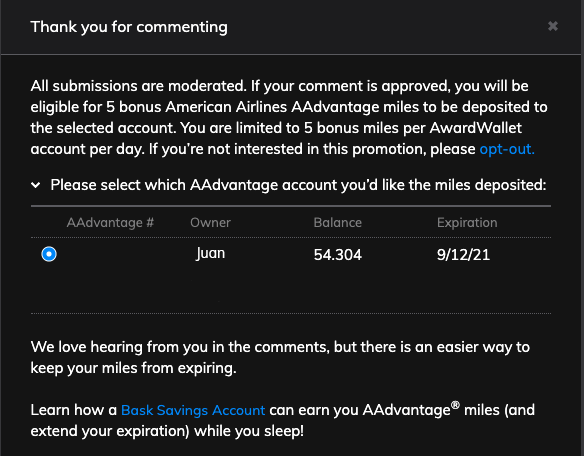Click the 9/12/21 expiration date
The image size is (584, 456).
463,255
